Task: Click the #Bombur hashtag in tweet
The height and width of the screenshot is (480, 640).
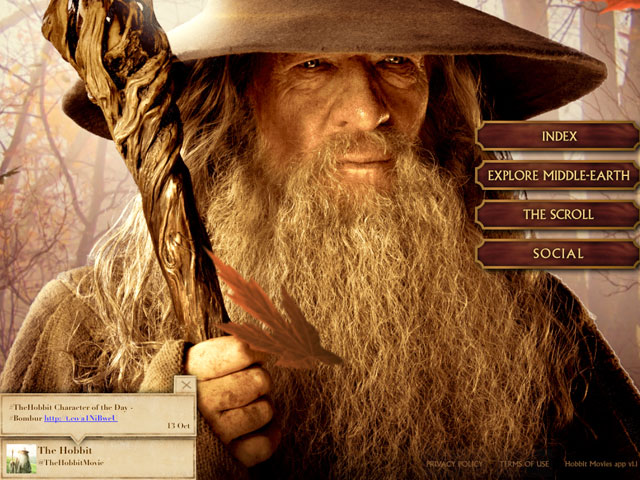Action: tap(23, 417)
